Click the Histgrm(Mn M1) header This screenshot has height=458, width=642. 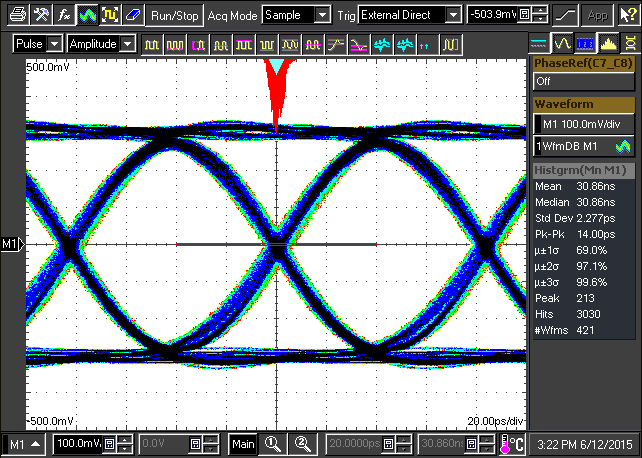pyautogui.click(x=584, y=170)
